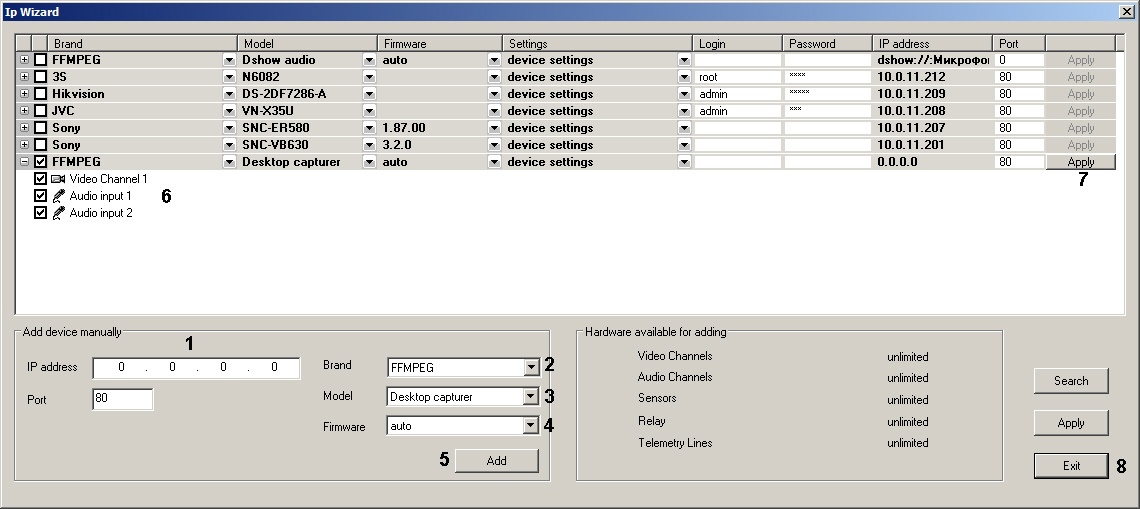Check the JVC device row checkbox

[x=41, y=111]
